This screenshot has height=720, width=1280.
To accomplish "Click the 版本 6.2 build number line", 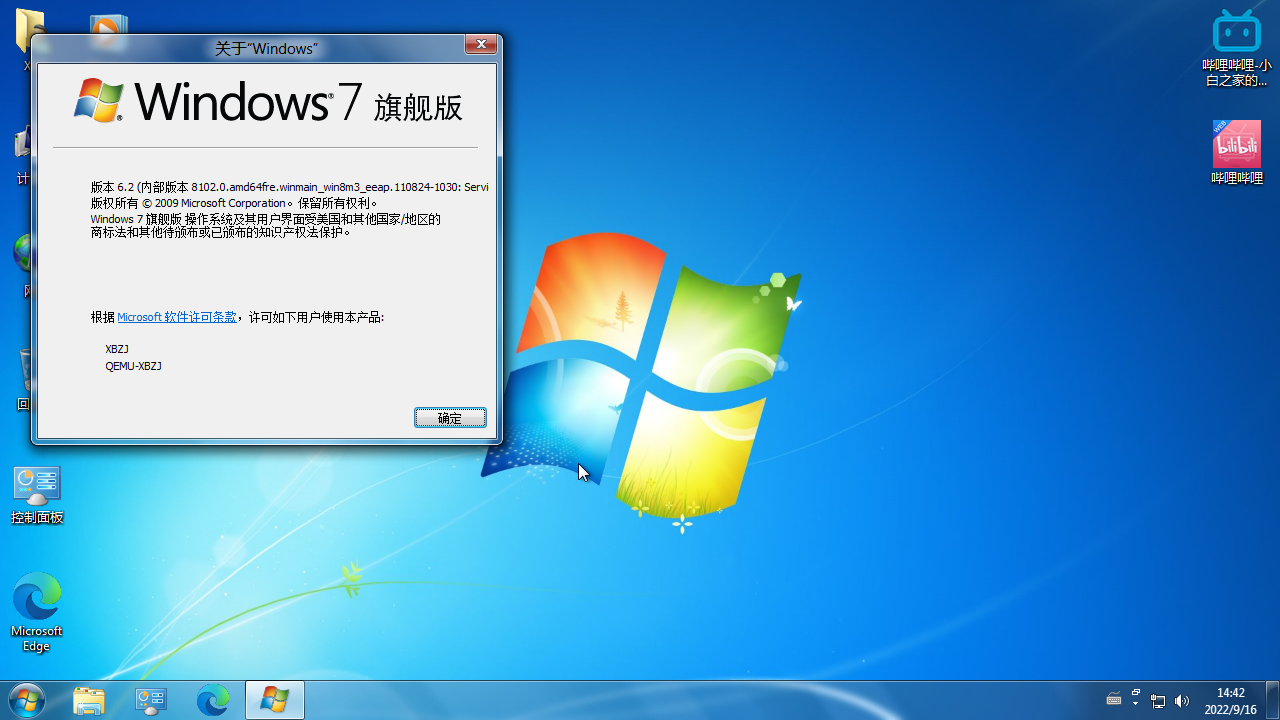I will [289, 187].
